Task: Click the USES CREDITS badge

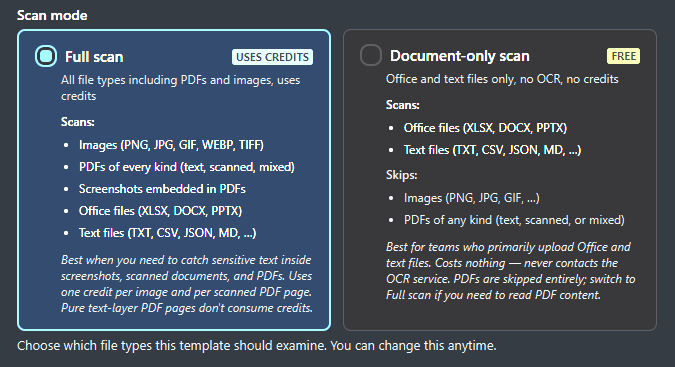Action: tap(272, 57)
